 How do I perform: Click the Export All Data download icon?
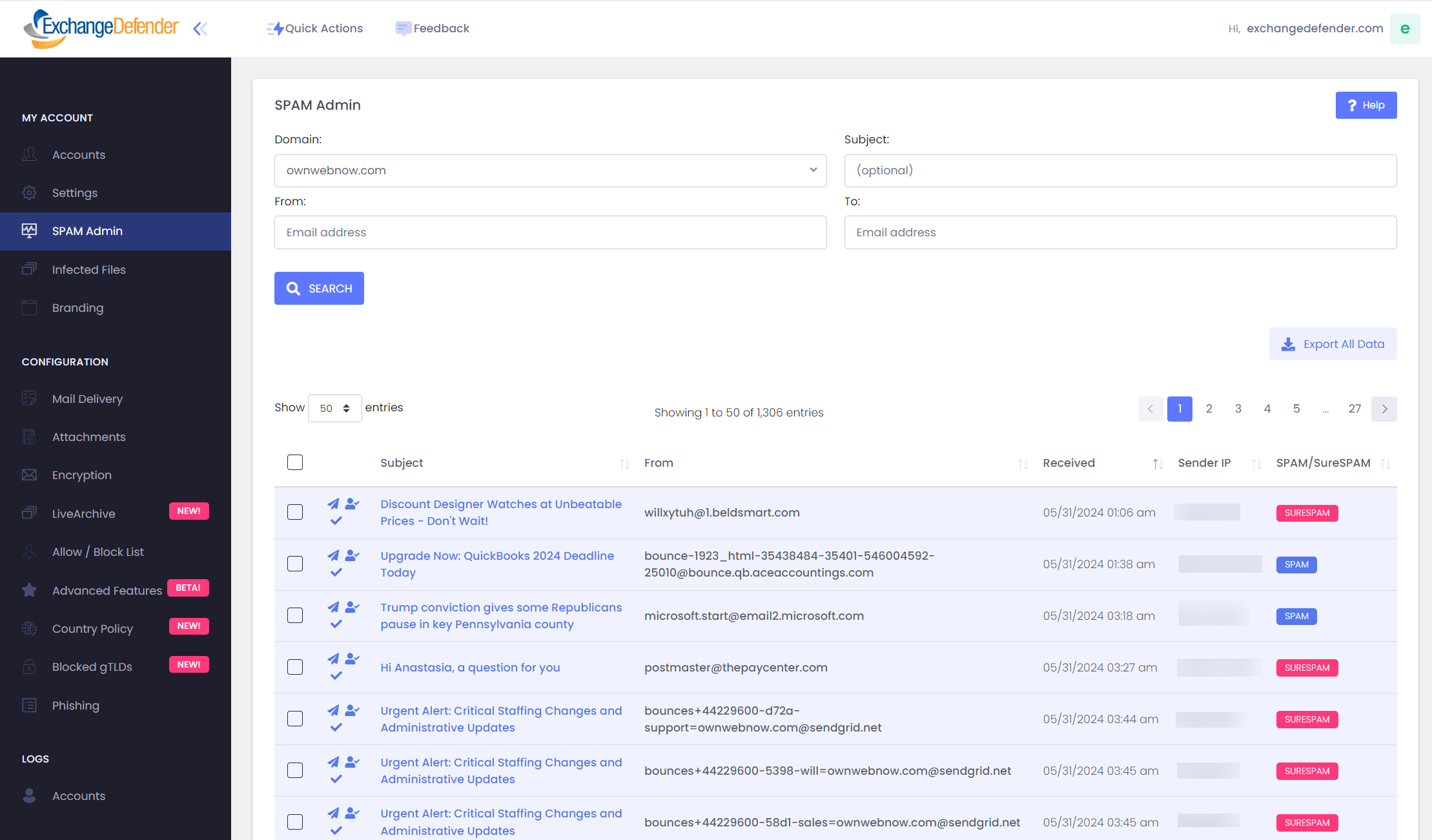tap(1287, 343)
